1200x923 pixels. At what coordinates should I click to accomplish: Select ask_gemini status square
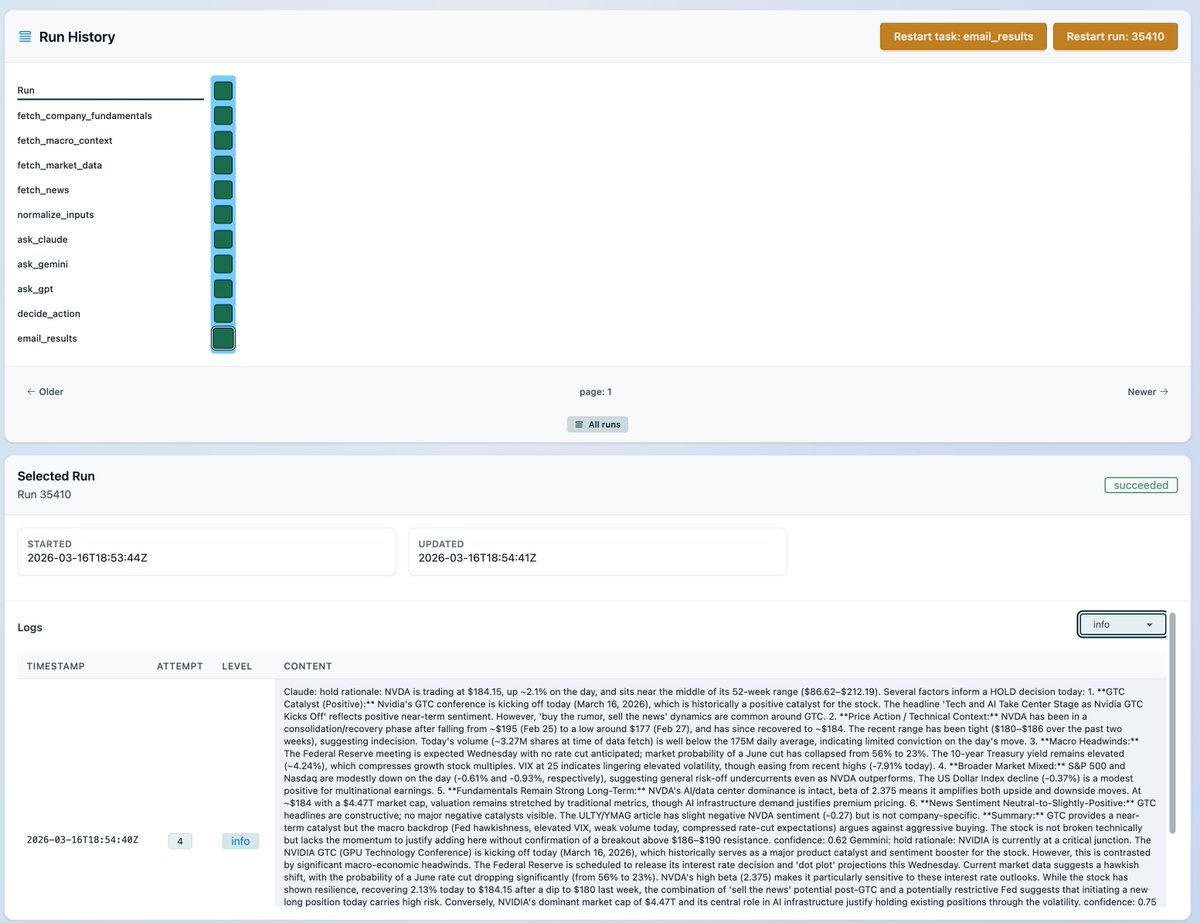tap(223, 264)
